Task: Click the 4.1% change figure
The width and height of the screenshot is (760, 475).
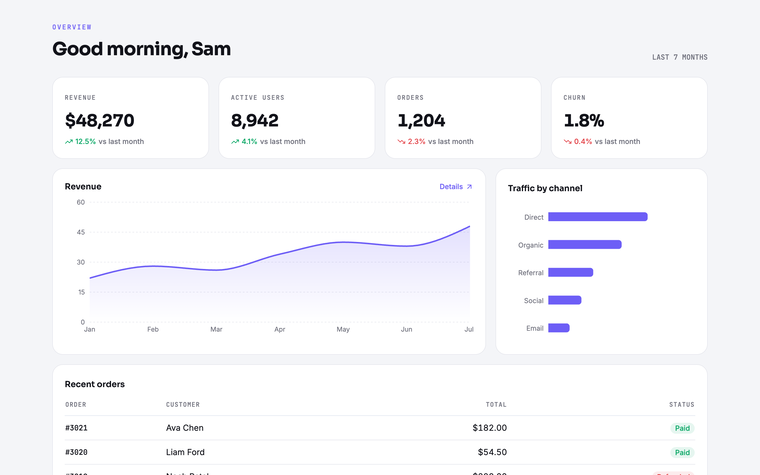Action: 250,142
